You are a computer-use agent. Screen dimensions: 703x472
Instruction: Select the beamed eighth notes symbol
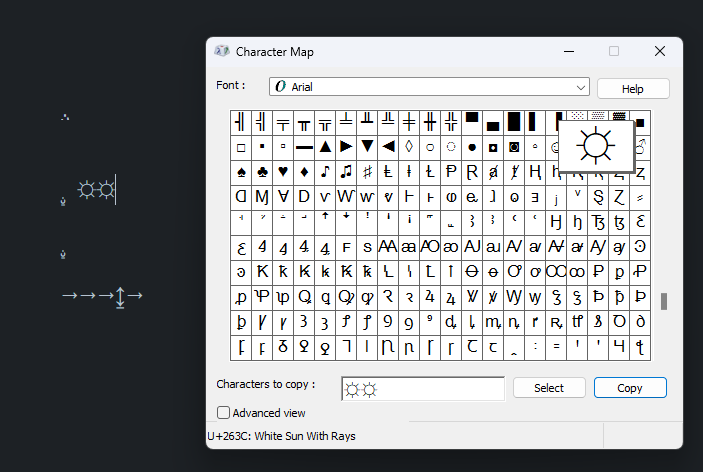pyautogui.click(x=346, y=171)
